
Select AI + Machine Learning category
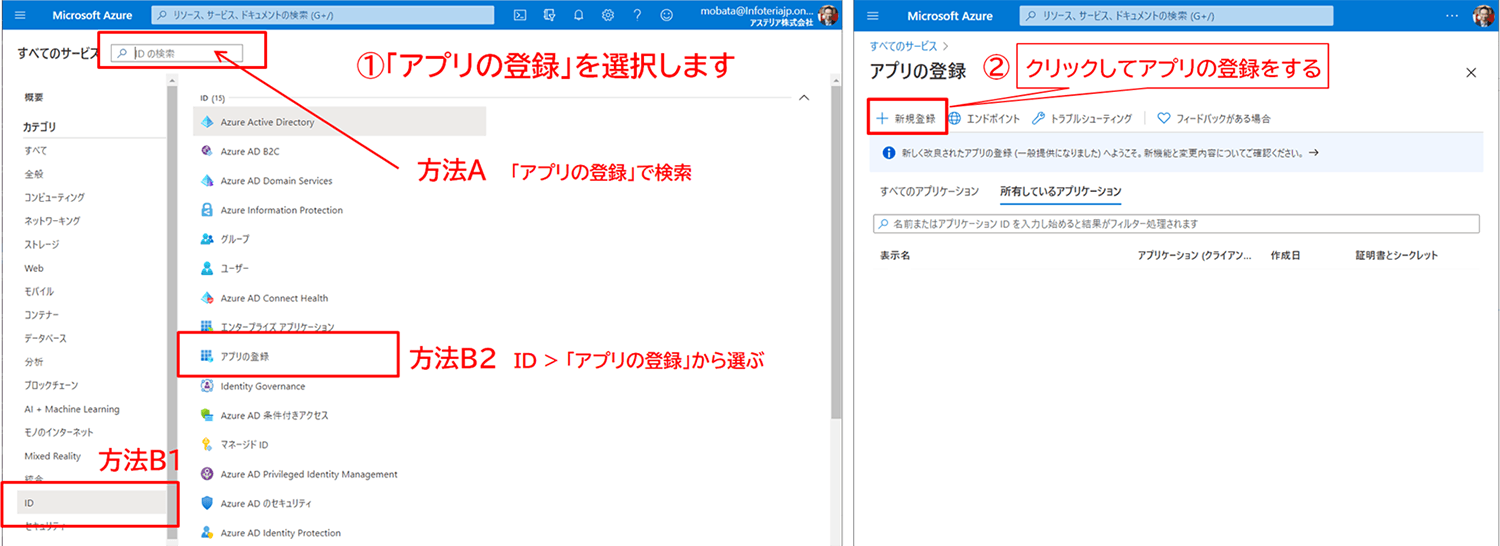[x=72, y=409]
